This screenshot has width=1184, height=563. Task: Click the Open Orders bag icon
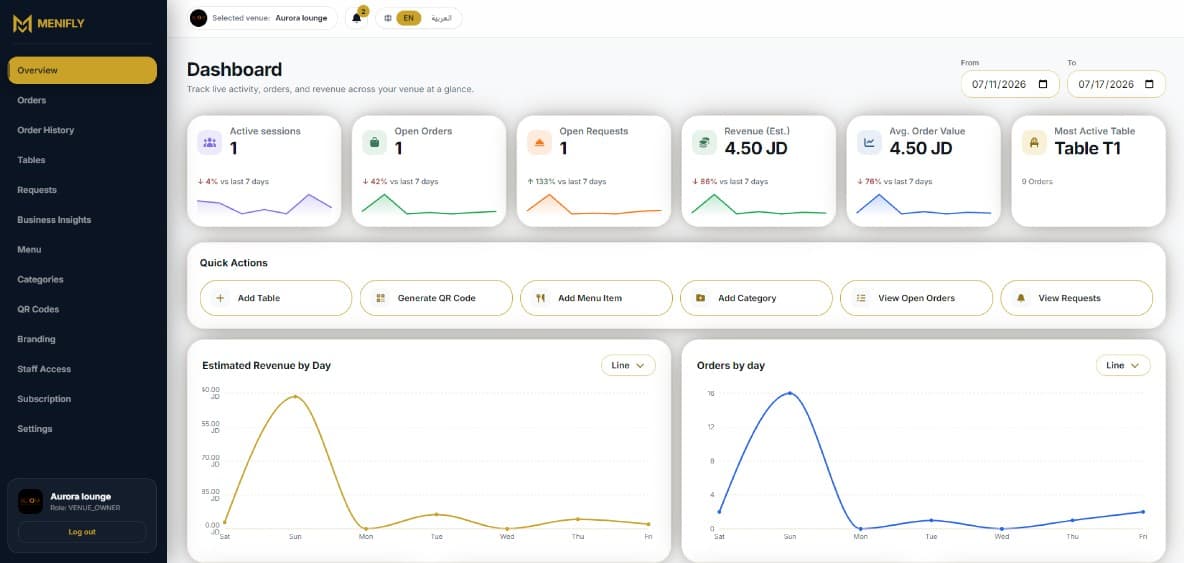pyautogui.click(x=374, y=142)
